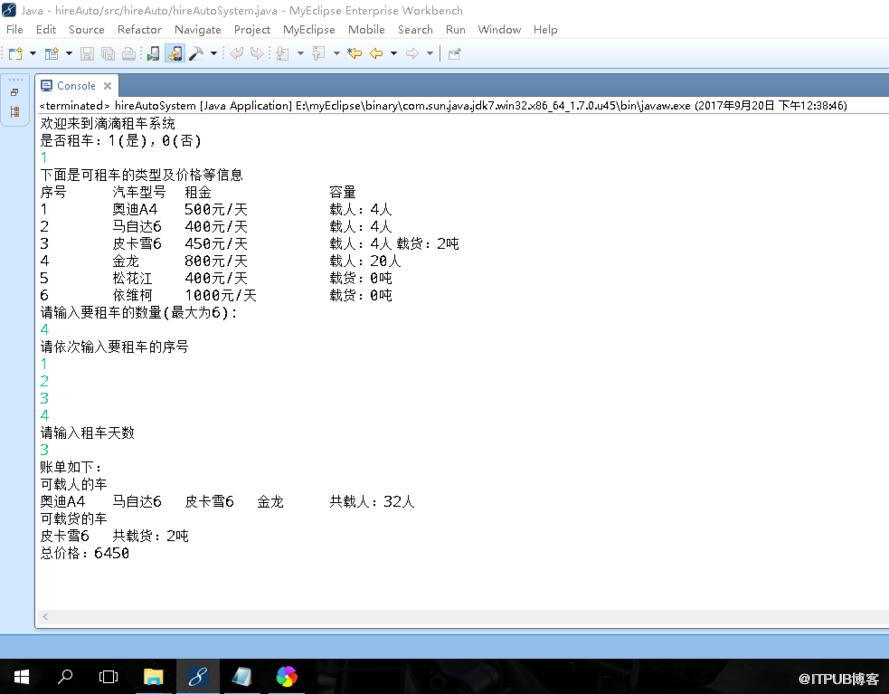Image resolution: width=889 pixels, height=694 pixels.
Task: Click the external link icon at toolbar end
Action: coord(454,54)
